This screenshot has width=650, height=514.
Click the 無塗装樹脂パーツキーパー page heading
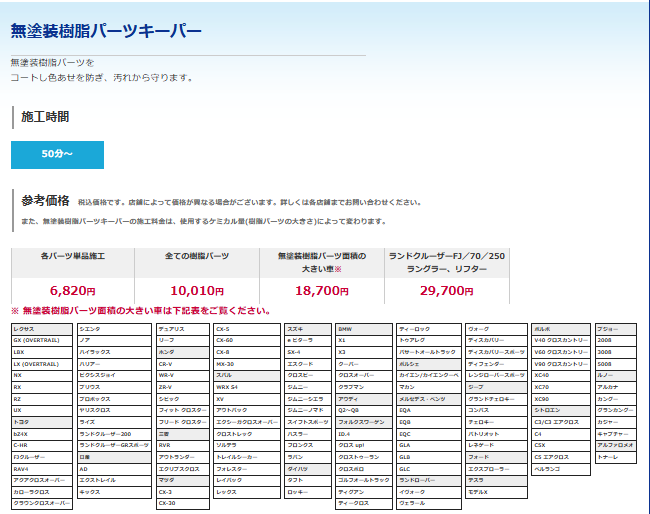(x=106, y=31)
